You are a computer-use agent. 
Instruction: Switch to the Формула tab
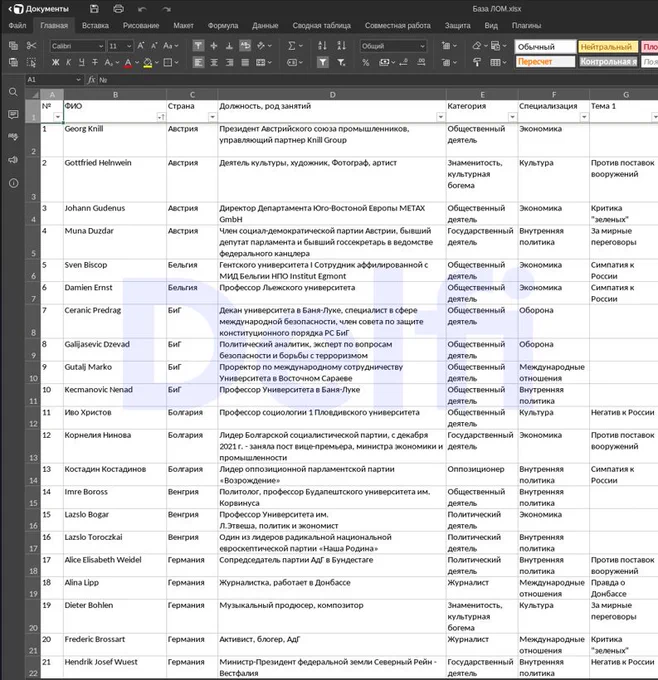coord(223,26)
